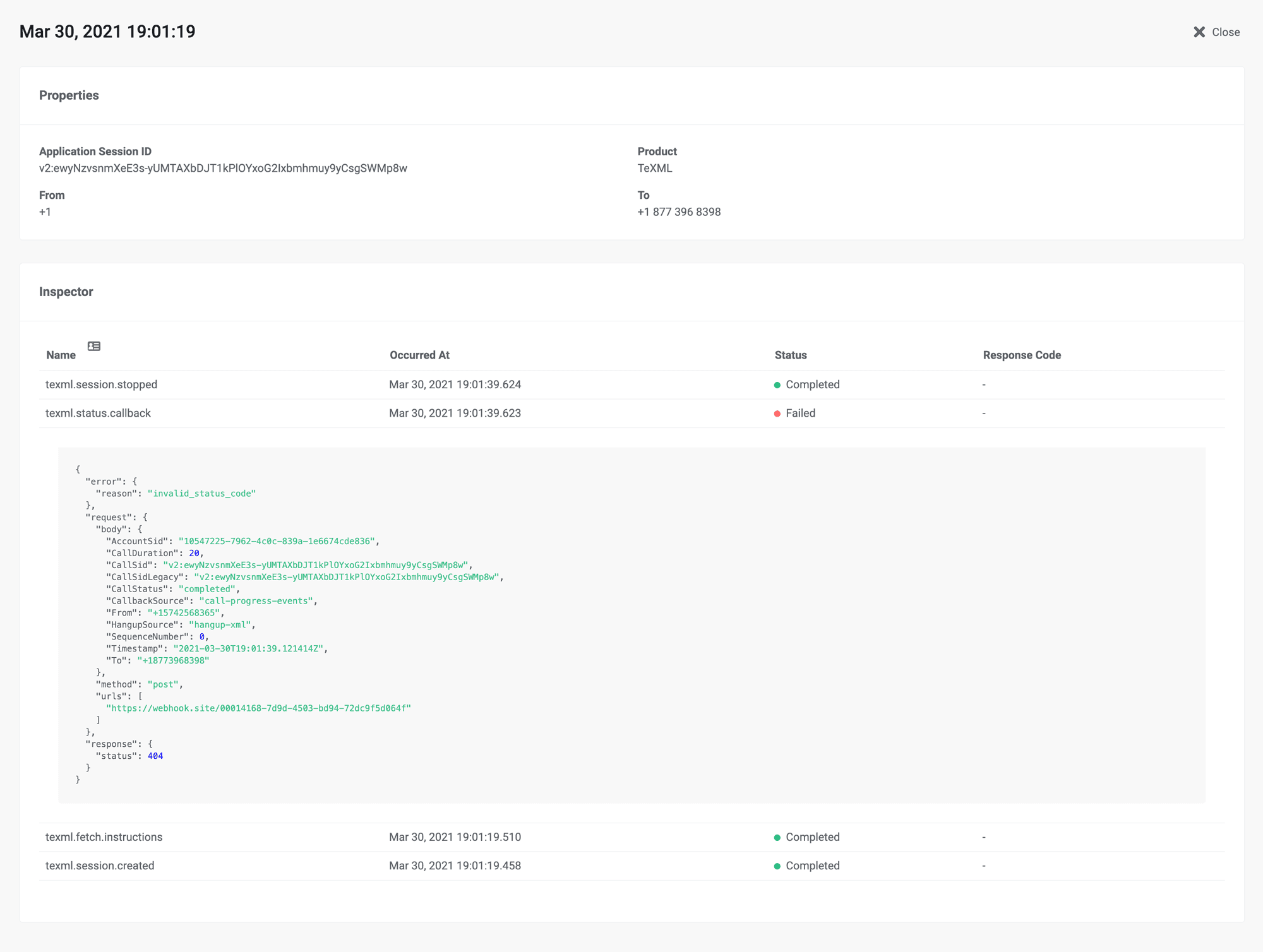This screenshot has width=1263, height=952.
Task: Click the Inspector section heading
Action: pyautogui.click(x=66, y=292)
